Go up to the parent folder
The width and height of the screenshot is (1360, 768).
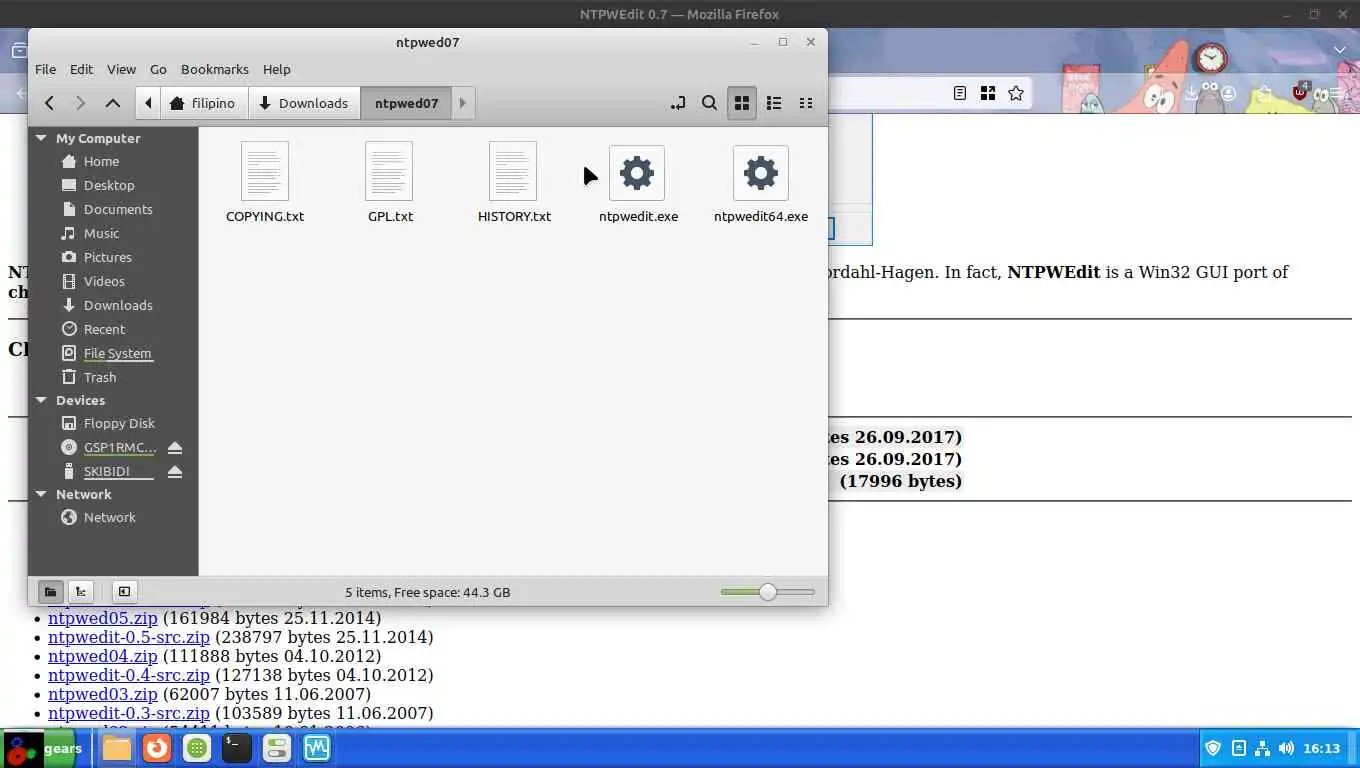[x=113, y=103]
